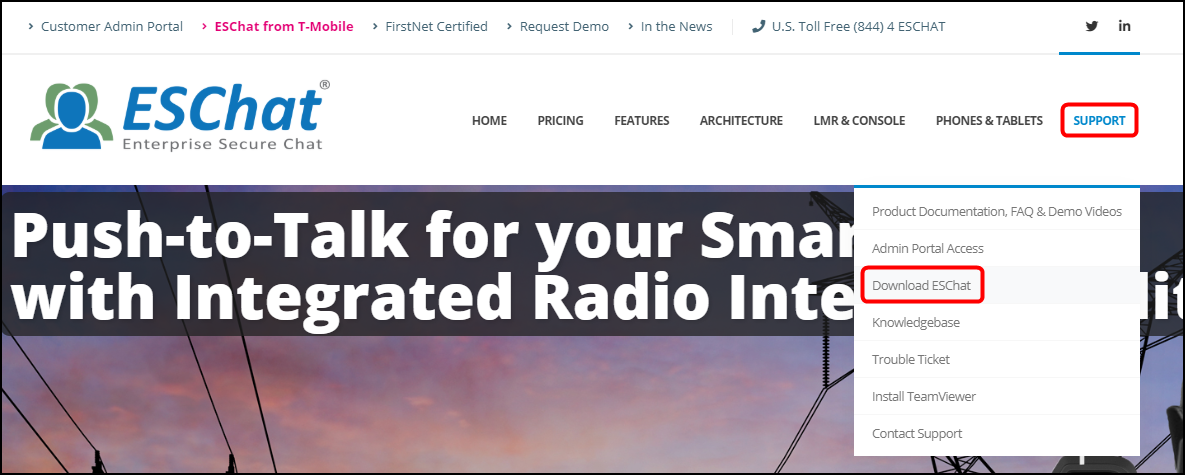Screen dimensions: 1185x475
Task: Open PHONES & TABLETS navigation item
Action: pos(989,121)
